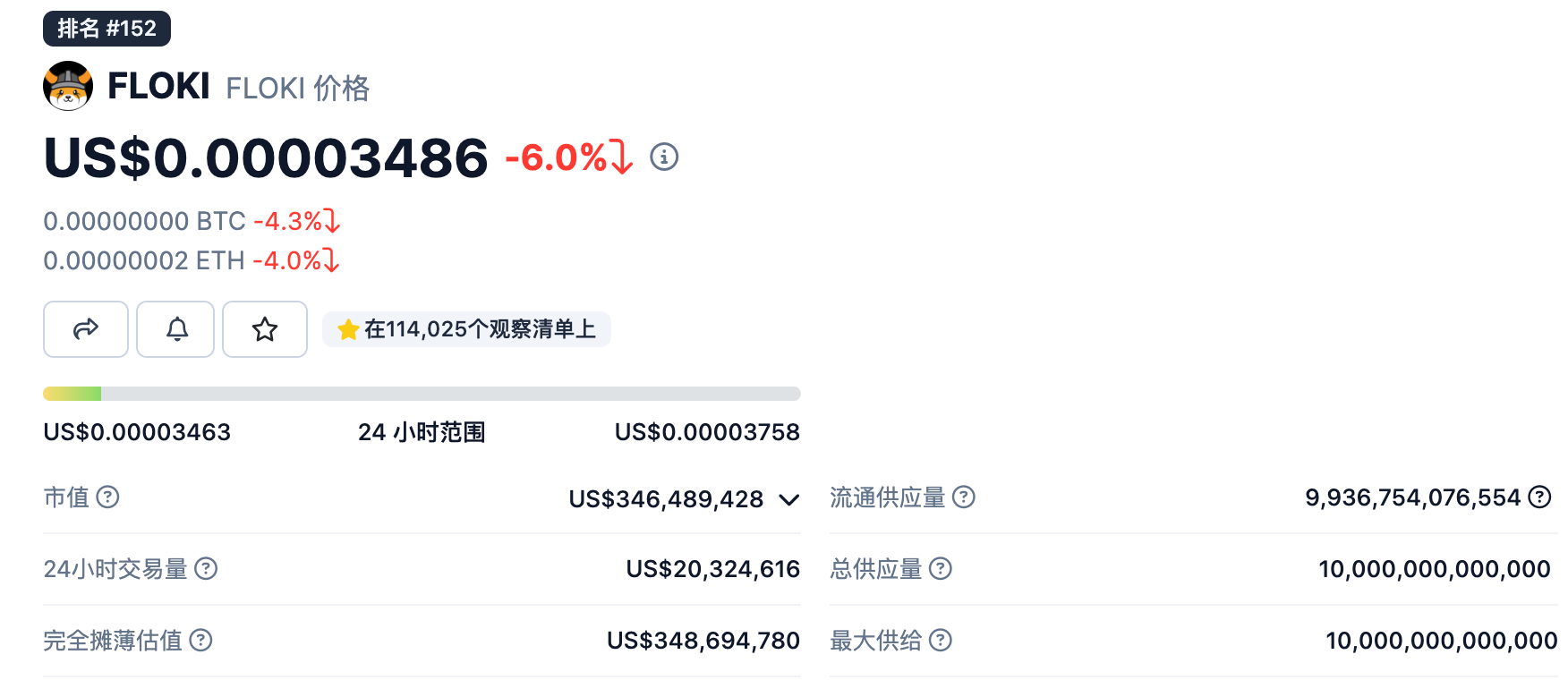Click the 24 小时范围 price range bar
The height and width of the screenshot is (680, 1568).
tap(422, 394)
